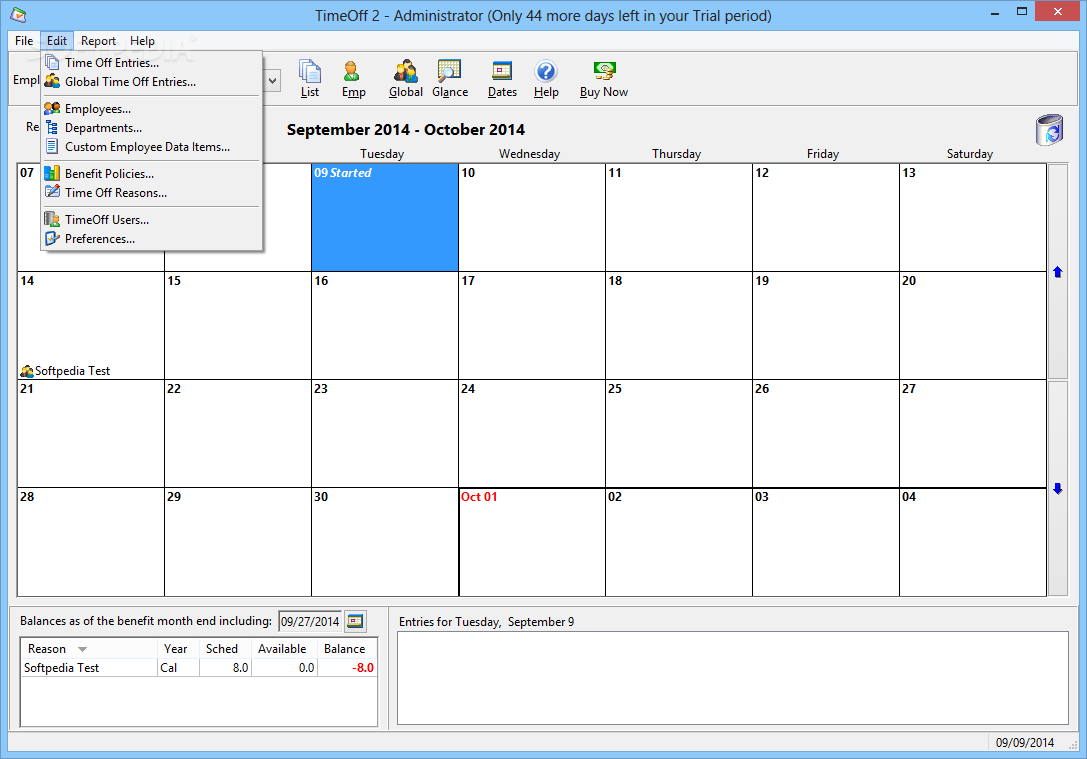Select calendar day 25

coord(679,433)
